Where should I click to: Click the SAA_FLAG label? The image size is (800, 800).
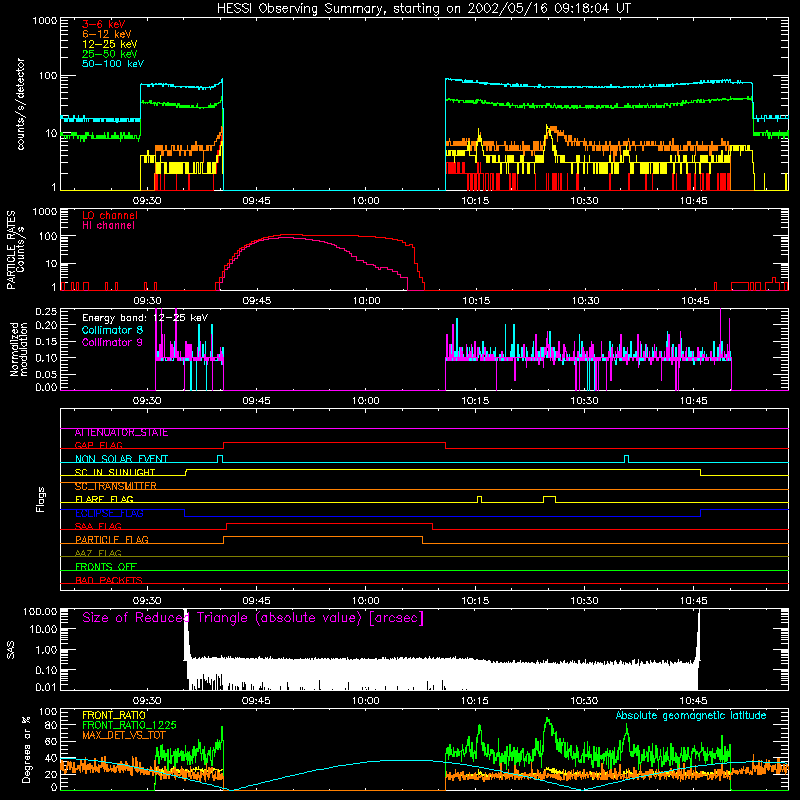pos(98,527)
